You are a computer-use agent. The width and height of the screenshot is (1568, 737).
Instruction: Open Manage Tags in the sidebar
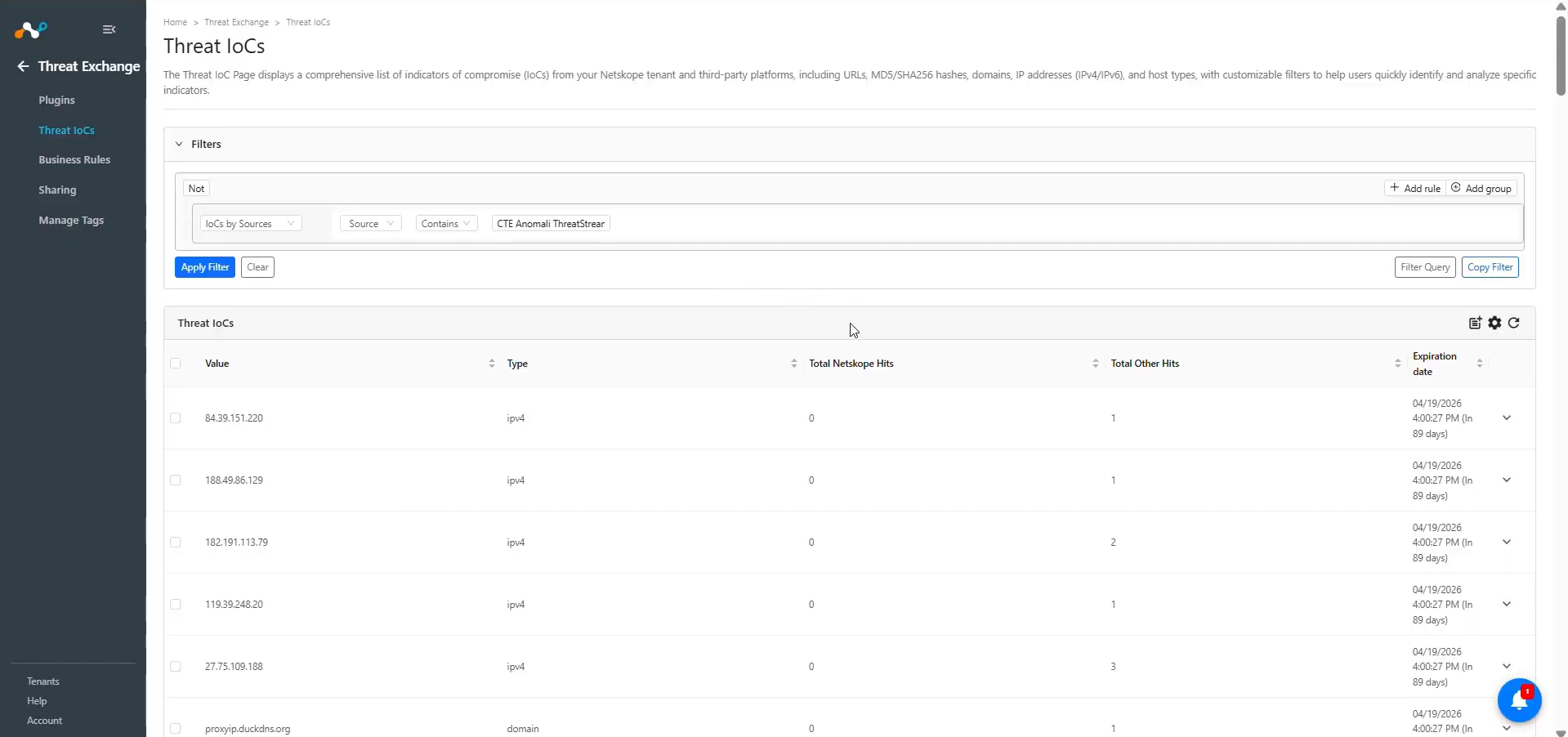pos(71,221)
